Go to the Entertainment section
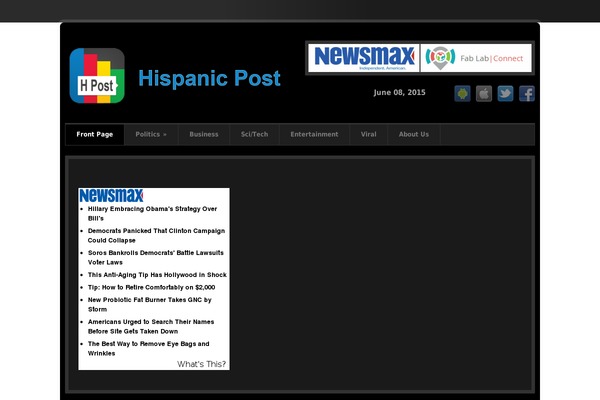Screen dimensions: 600x400 (314, 134)
